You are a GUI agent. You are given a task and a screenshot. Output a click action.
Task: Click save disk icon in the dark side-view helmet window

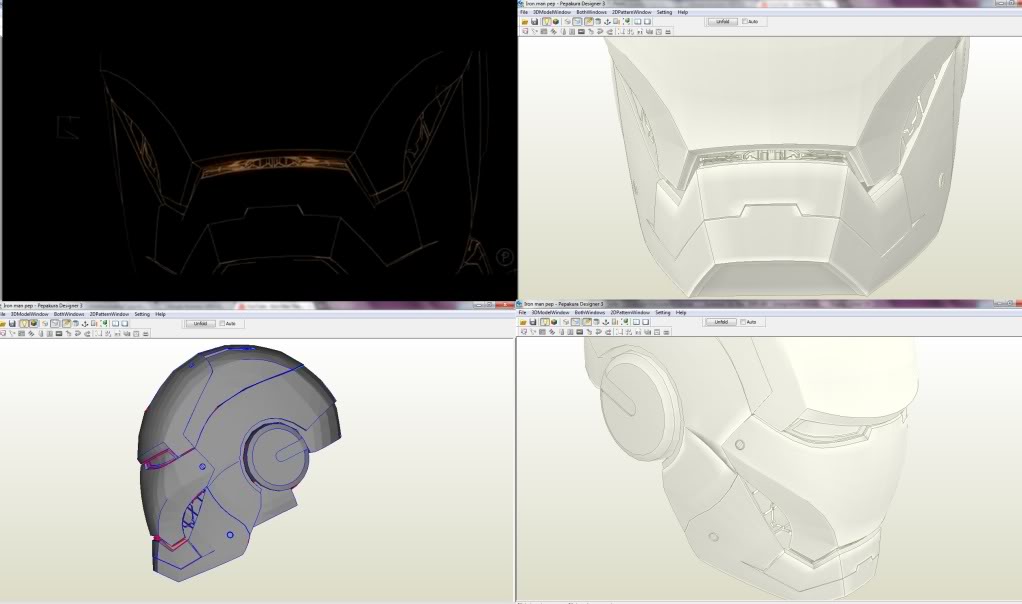coord(12,323)
